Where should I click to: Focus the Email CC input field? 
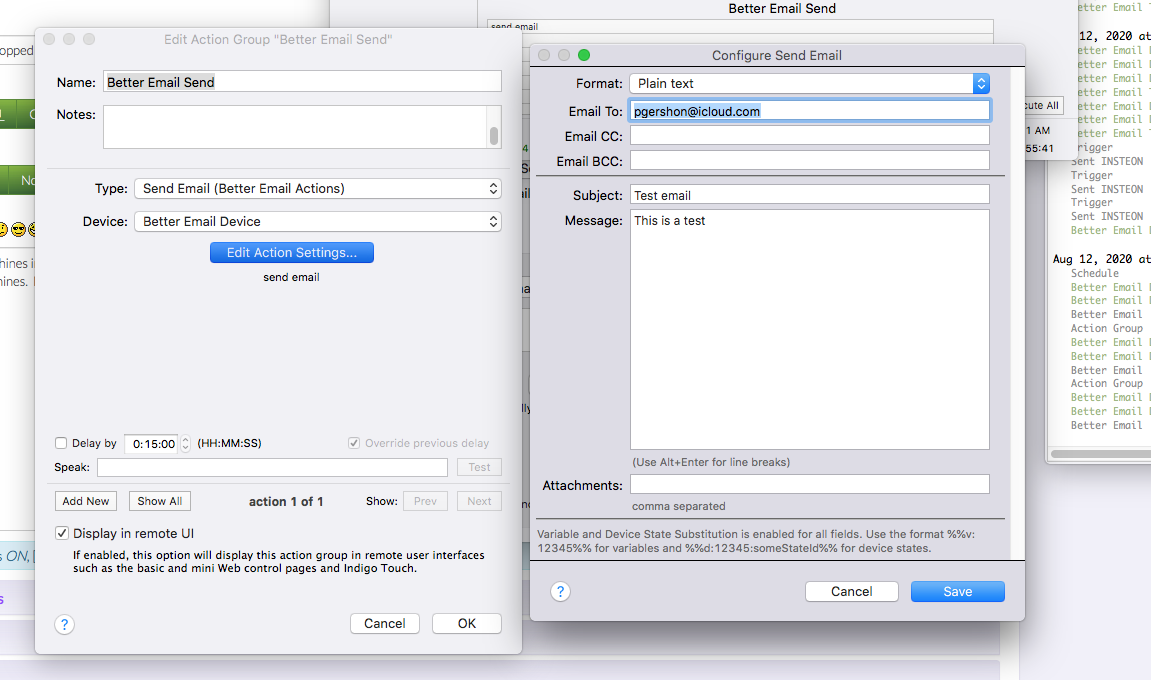tap(810, 136)
